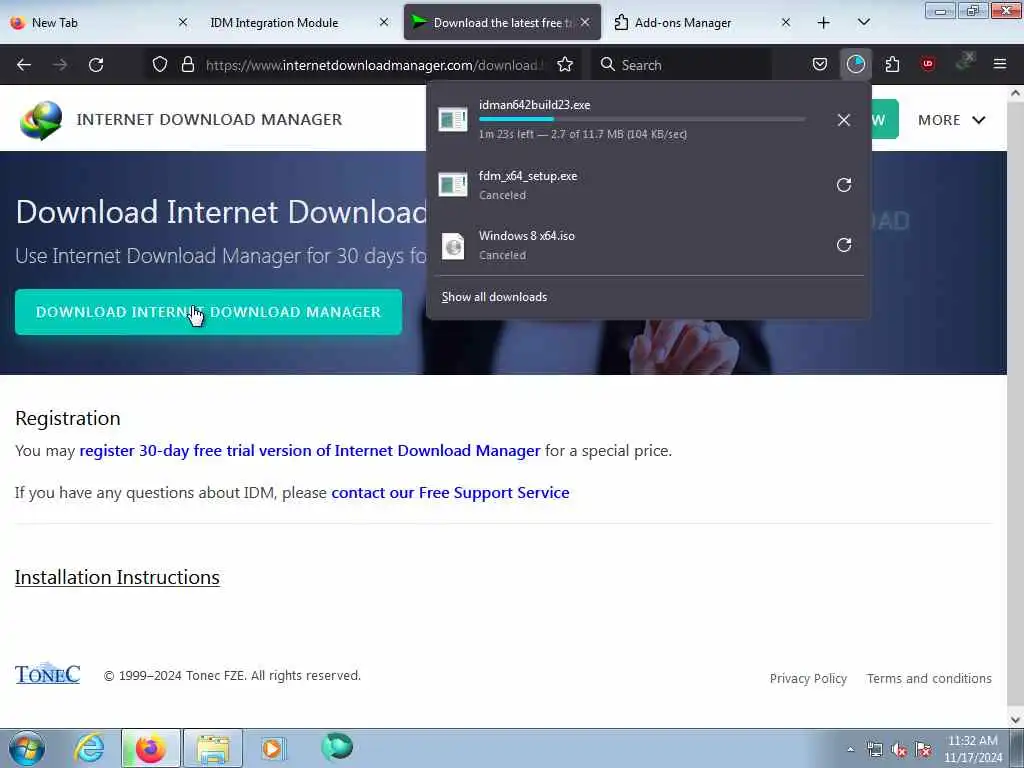Screen dimensions: 1024x768
Task: Close the New Tab tab
Action: coord(183,22)
